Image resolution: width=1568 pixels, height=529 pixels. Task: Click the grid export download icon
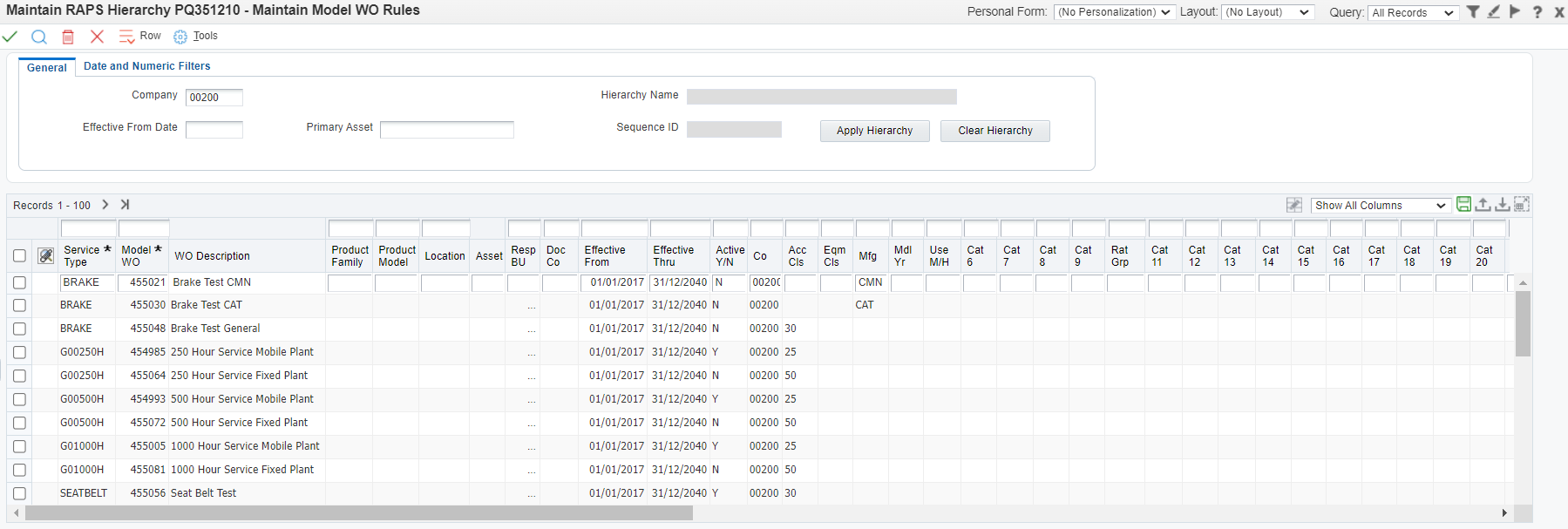[1502, 205]
